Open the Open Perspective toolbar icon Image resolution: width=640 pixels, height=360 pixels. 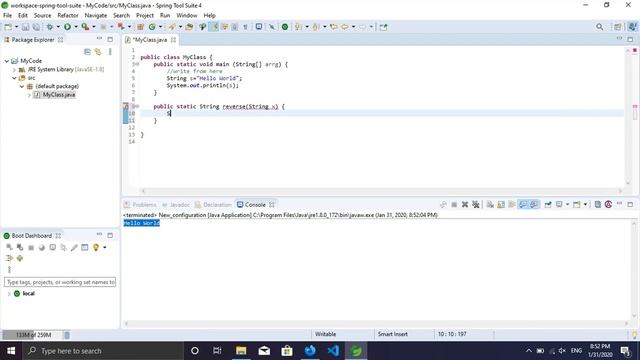(x=618, y=27)
